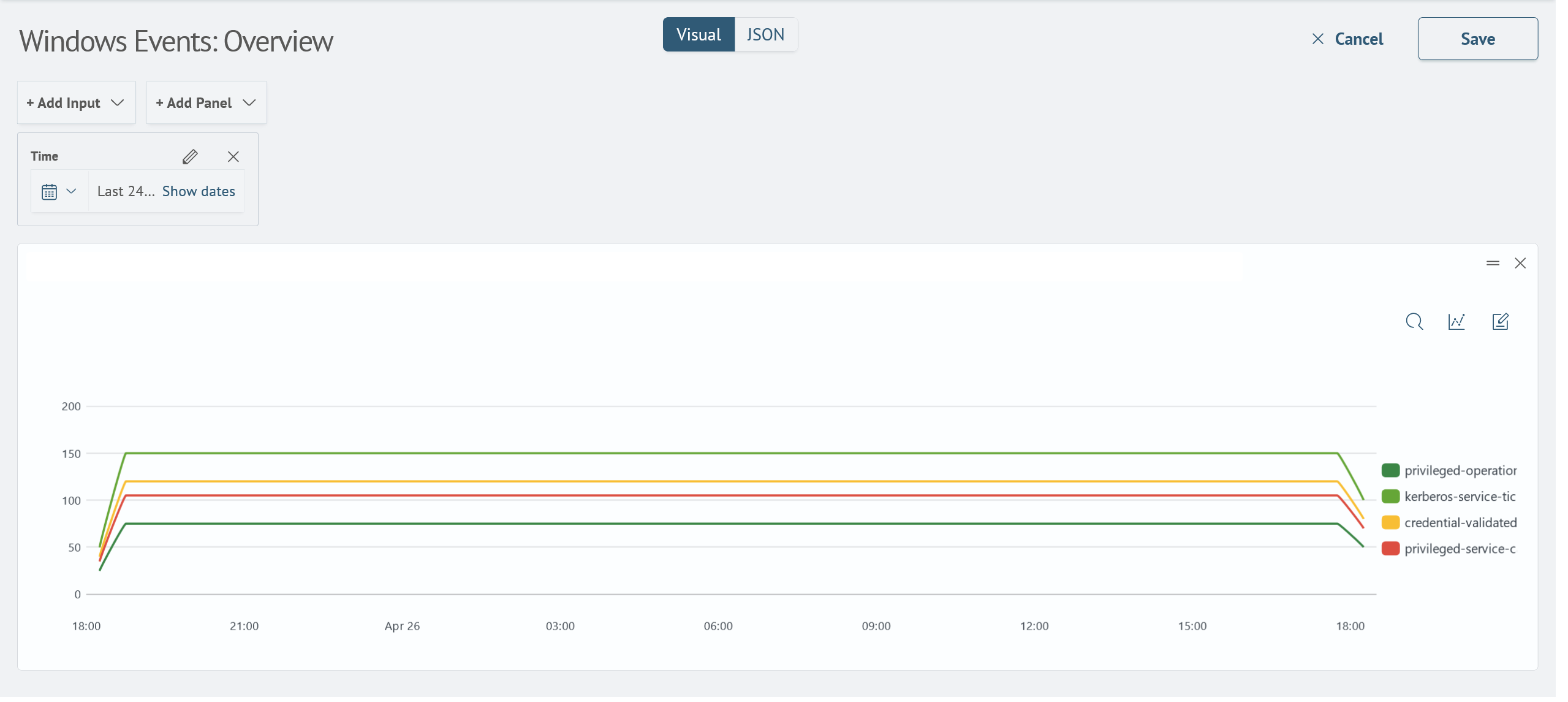
Task: Click the Last 24... time range value
Action: click(x=126, y=192)
